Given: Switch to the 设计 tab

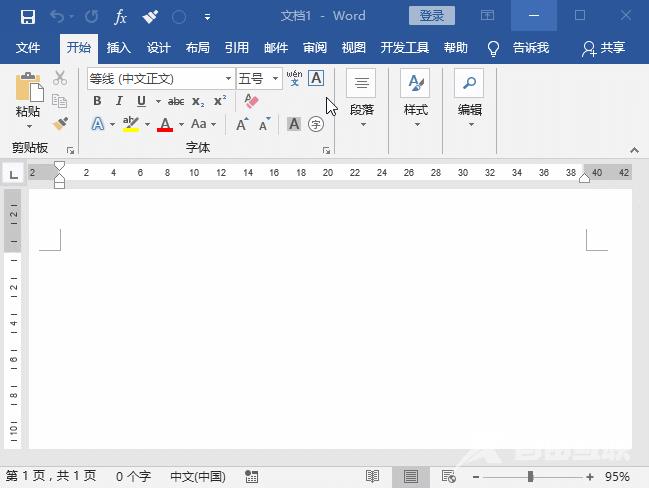Looking at the screenshot, I should point(158,48).
